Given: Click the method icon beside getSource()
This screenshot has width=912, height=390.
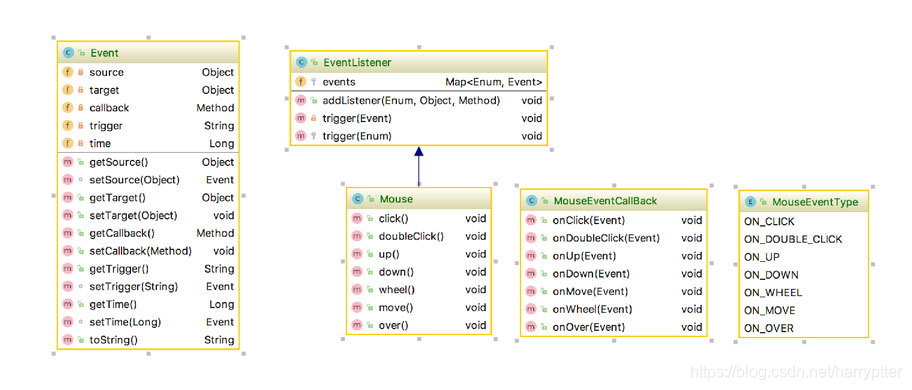Looking at the screenshot, I should (x=67, y=162).
